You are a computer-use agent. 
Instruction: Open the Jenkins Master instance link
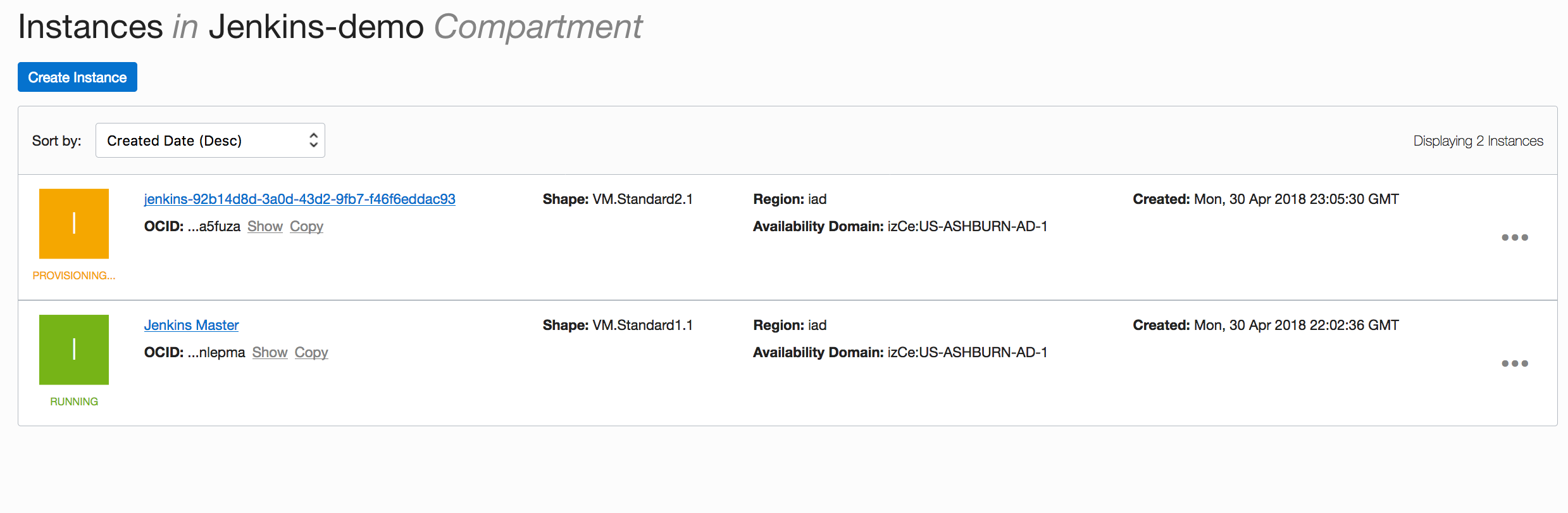point(191,326)
